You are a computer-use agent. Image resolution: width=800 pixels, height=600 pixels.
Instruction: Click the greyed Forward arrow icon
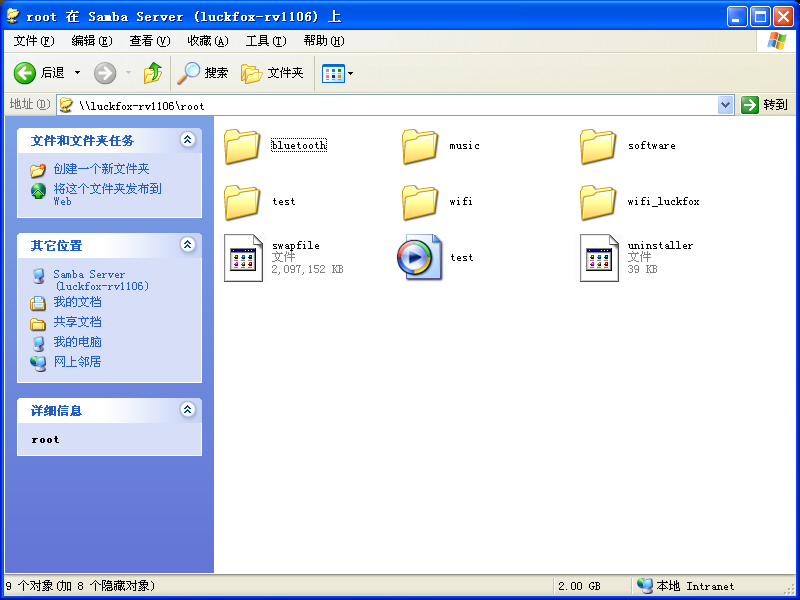coord(105,73)
